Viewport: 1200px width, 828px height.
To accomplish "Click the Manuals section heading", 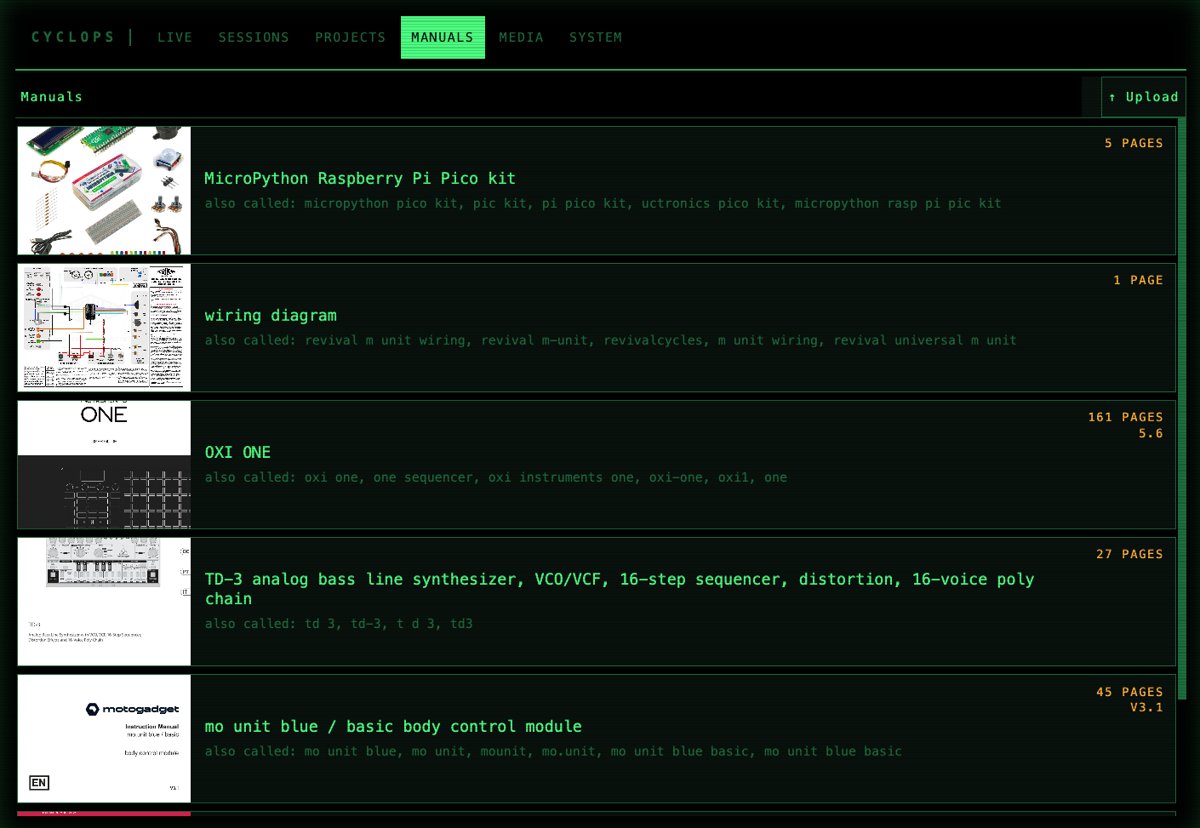I will pyautogui.click(x=52, y=97).
